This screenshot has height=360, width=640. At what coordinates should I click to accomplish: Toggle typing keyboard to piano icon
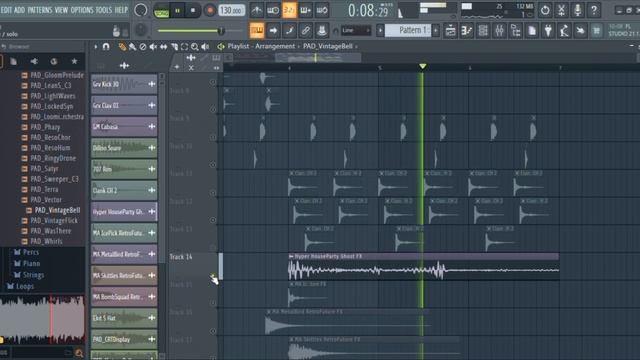257,30
